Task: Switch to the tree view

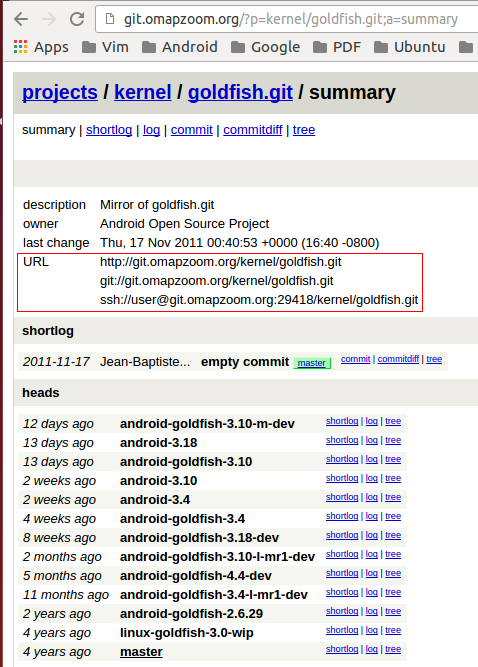Action: [x=304, y=130]
